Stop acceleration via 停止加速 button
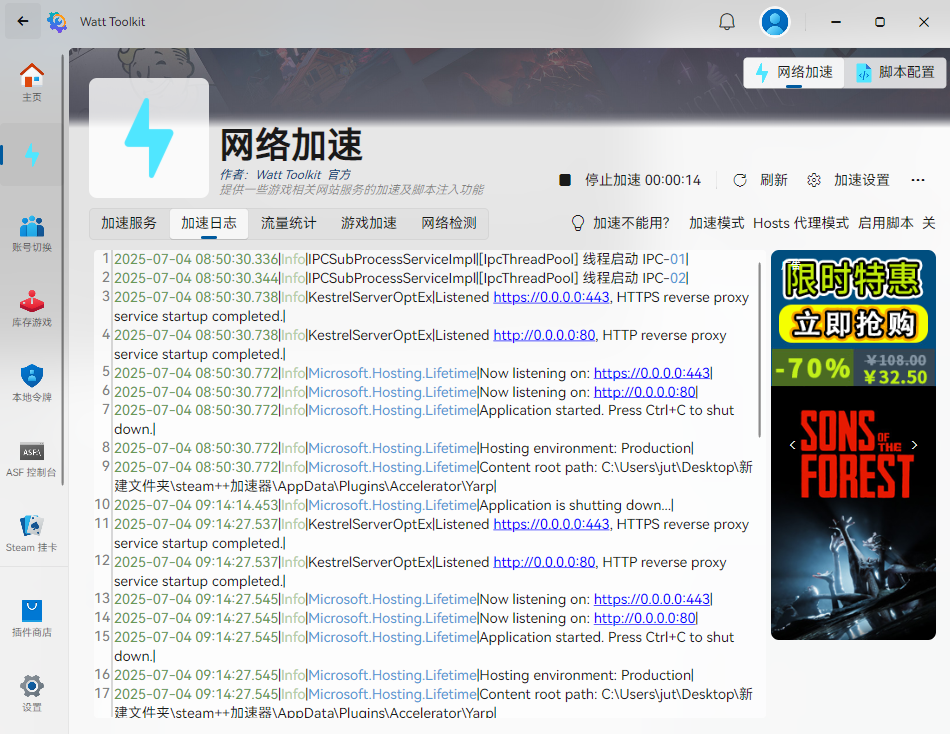Screen dimensions: 950x734 coord(630,180)
